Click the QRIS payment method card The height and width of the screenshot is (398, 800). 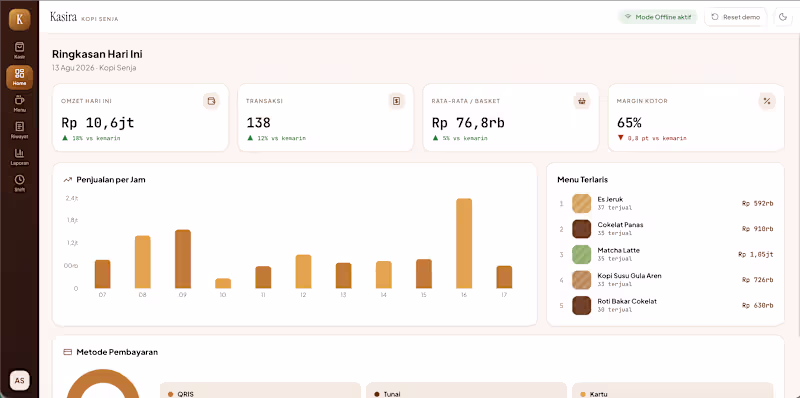[x=260, y=390]
